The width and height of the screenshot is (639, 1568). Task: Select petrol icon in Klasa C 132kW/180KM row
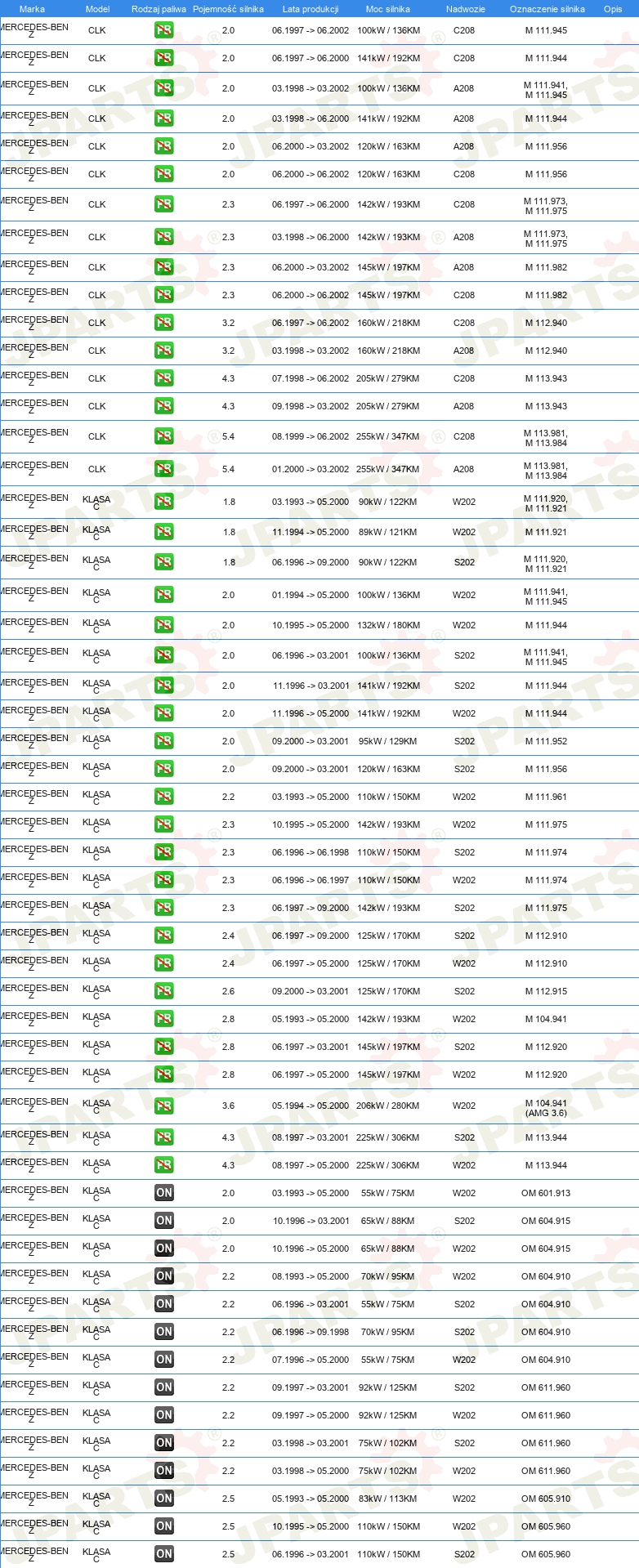tap(164, 625)
